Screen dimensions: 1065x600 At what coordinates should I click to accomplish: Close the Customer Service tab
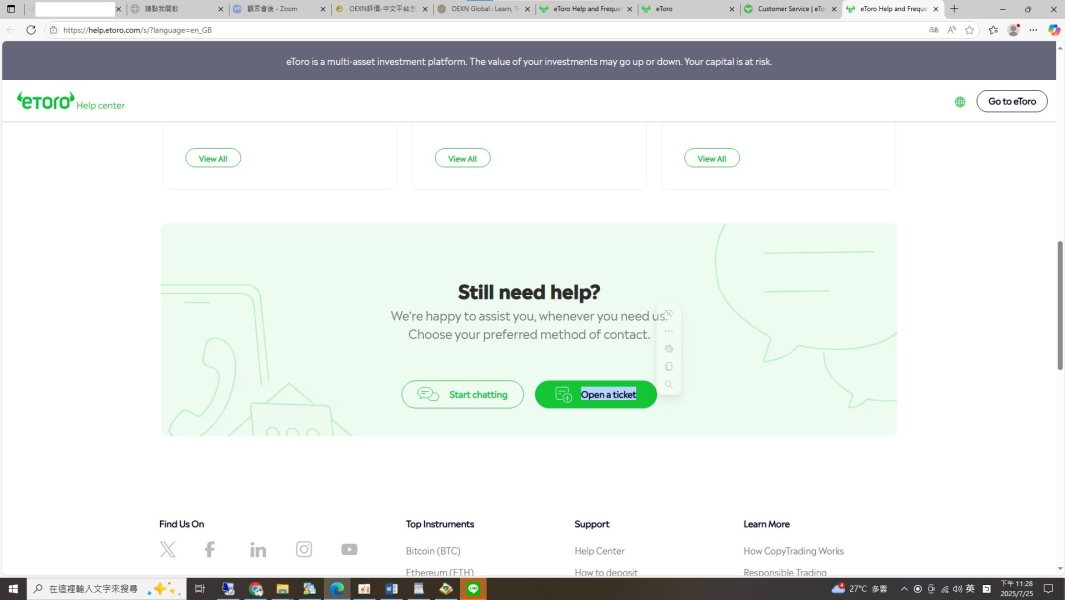point(834,9)
